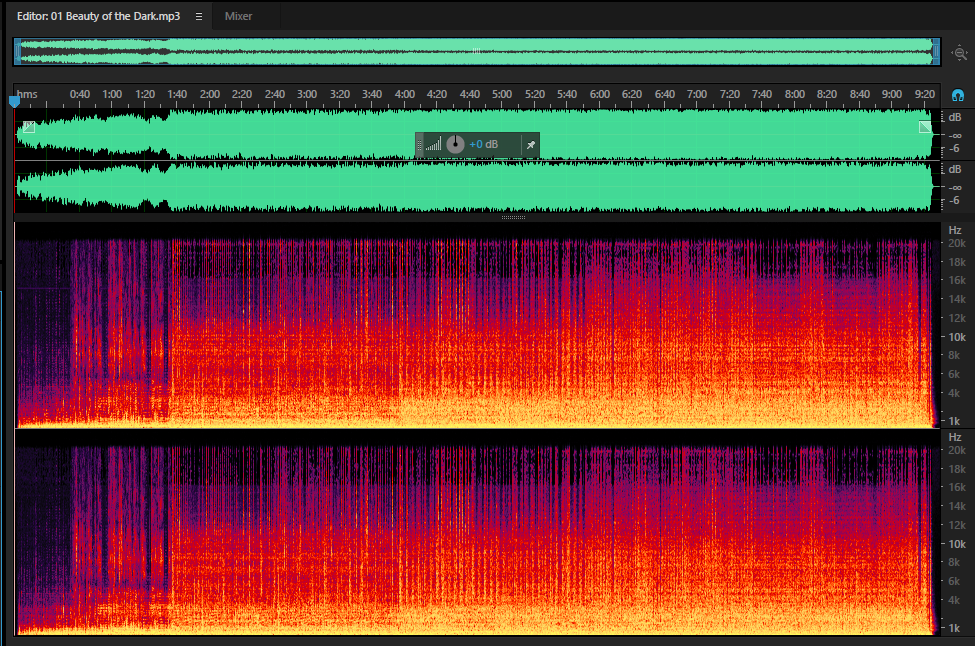
Task: Click the volume bars icon in the HUD
Action: pyautogui.click(x=433, y=145)
